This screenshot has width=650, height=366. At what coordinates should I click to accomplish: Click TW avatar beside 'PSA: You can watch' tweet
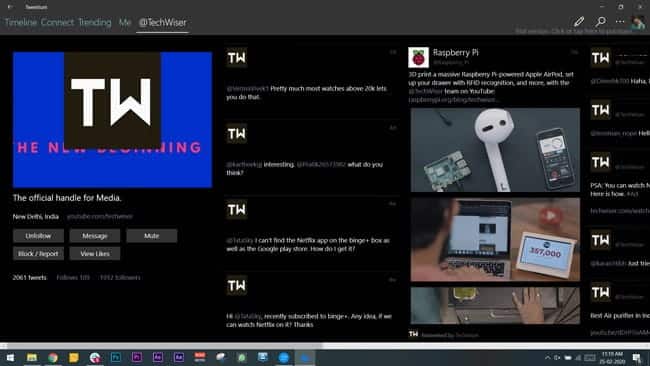[601, 162]
